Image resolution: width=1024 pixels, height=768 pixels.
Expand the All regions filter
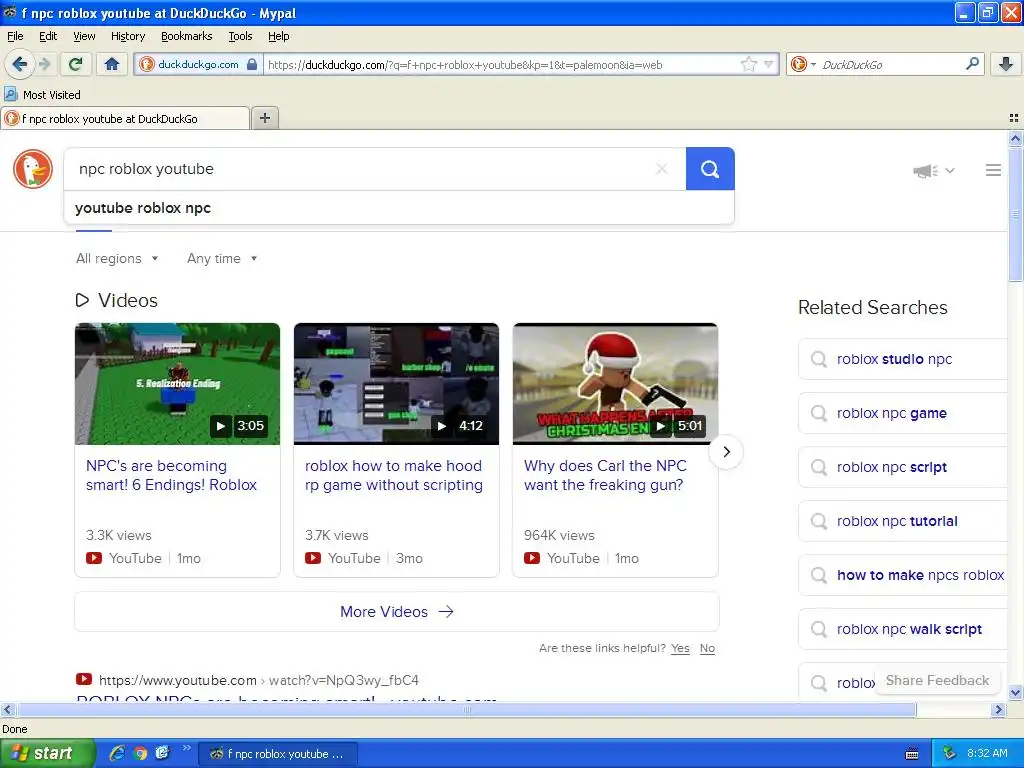pyautogui.click(x=117, y=258)
